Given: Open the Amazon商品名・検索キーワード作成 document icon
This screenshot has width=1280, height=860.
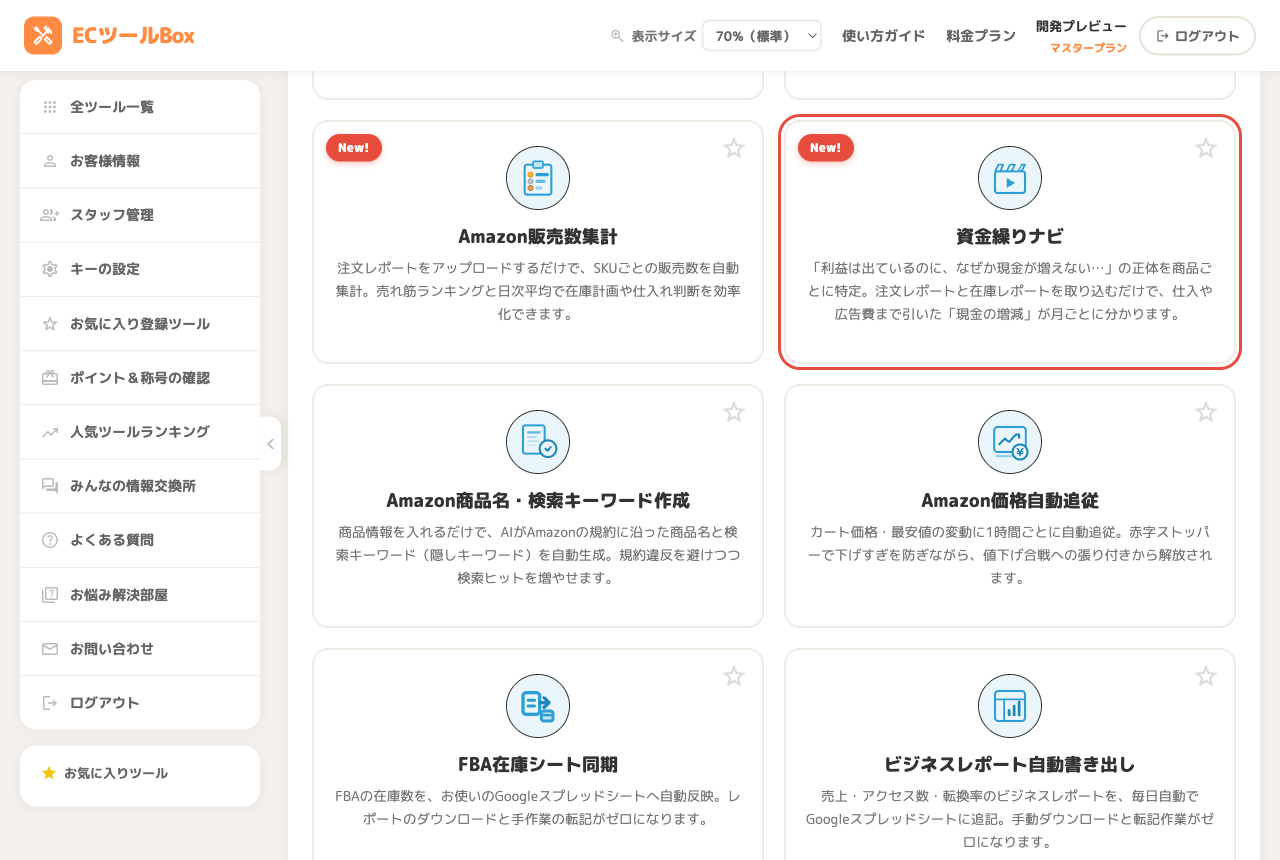Looking at the screenshot, I should (538, 442).
